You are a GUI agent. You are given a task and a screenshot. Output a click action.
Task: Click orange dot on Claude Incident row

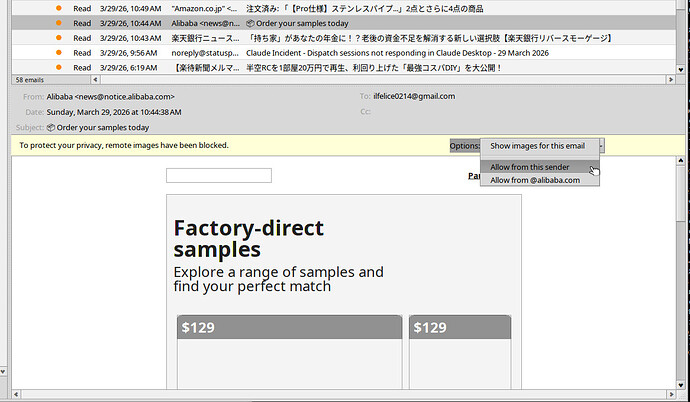59,53
